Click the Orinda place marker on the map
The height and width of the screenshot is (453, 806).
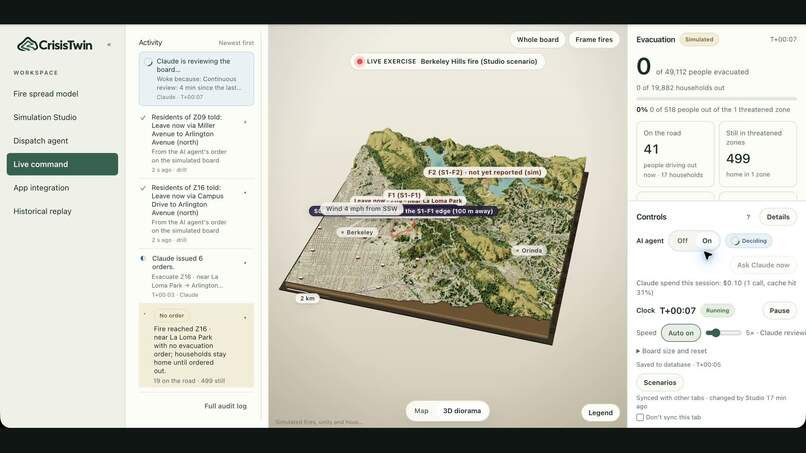coord(528,250)
